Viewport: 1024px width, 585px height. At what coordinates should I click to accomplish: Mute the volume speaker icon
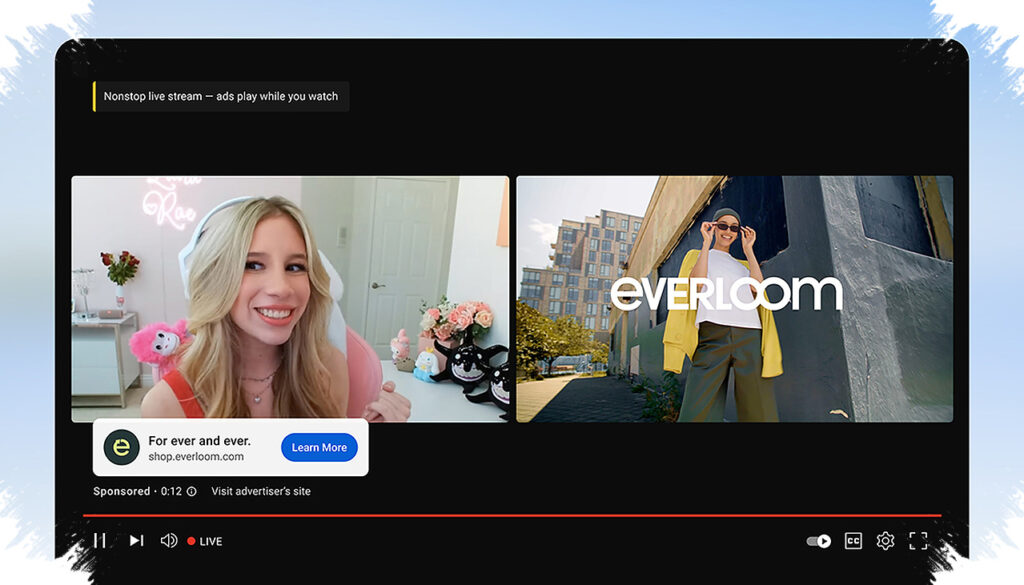click(168, 541)
